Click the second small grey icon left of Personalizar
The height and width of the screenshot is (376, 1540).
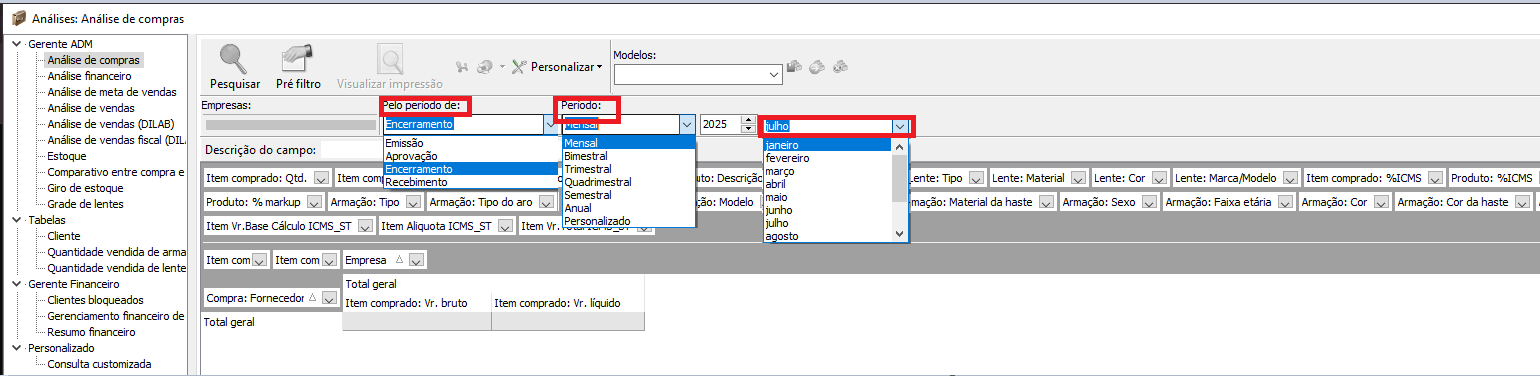coord(484,67)
